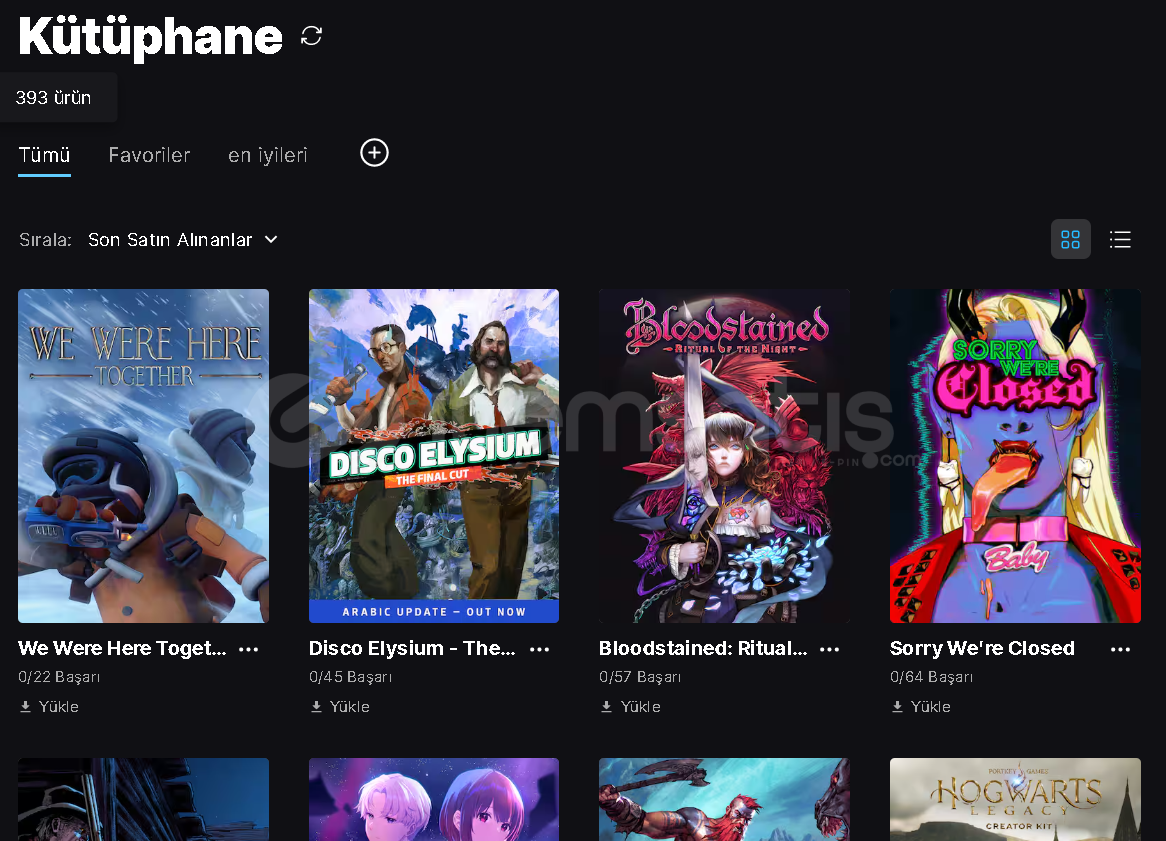The height and width of the screenshot is (841, 1166).
Task: Open more options for Sorry We're Closed
Action: [x=1120, y=649]
